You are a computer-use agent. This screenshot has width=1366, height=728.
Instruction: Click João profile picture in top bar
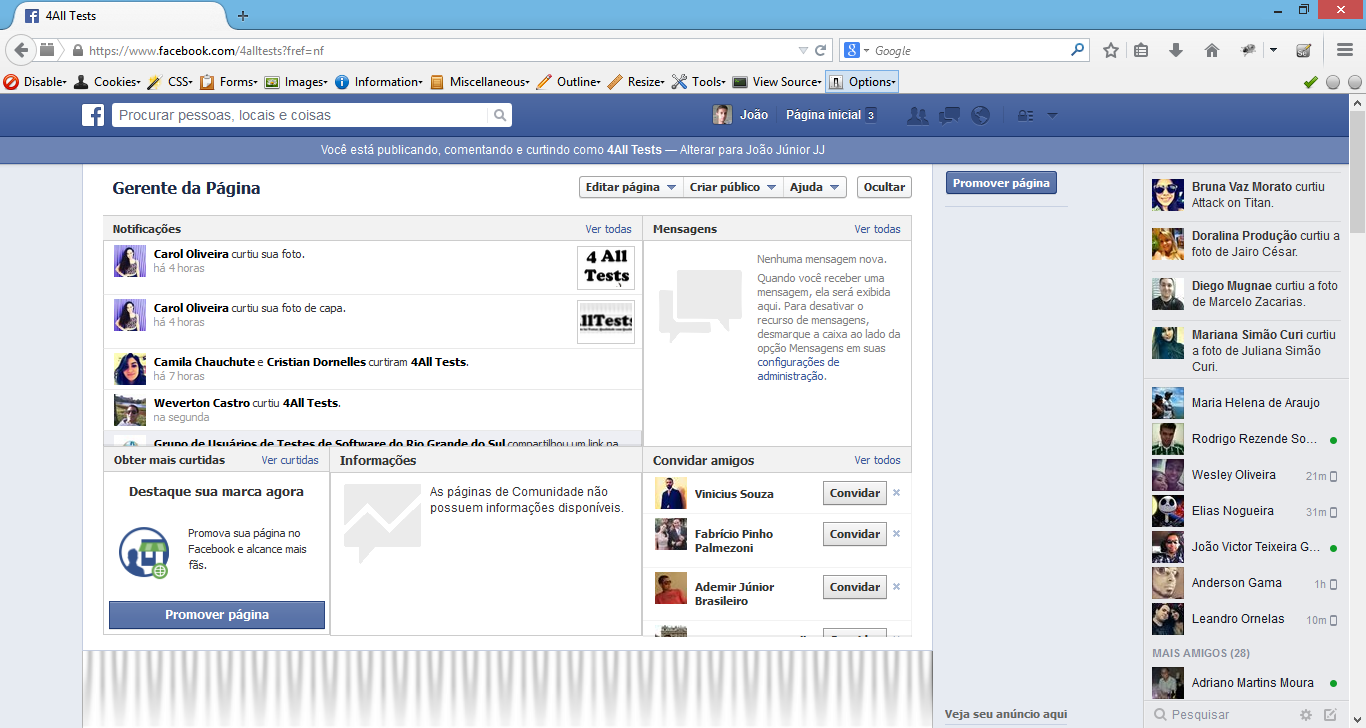click(x=722, y=115)
